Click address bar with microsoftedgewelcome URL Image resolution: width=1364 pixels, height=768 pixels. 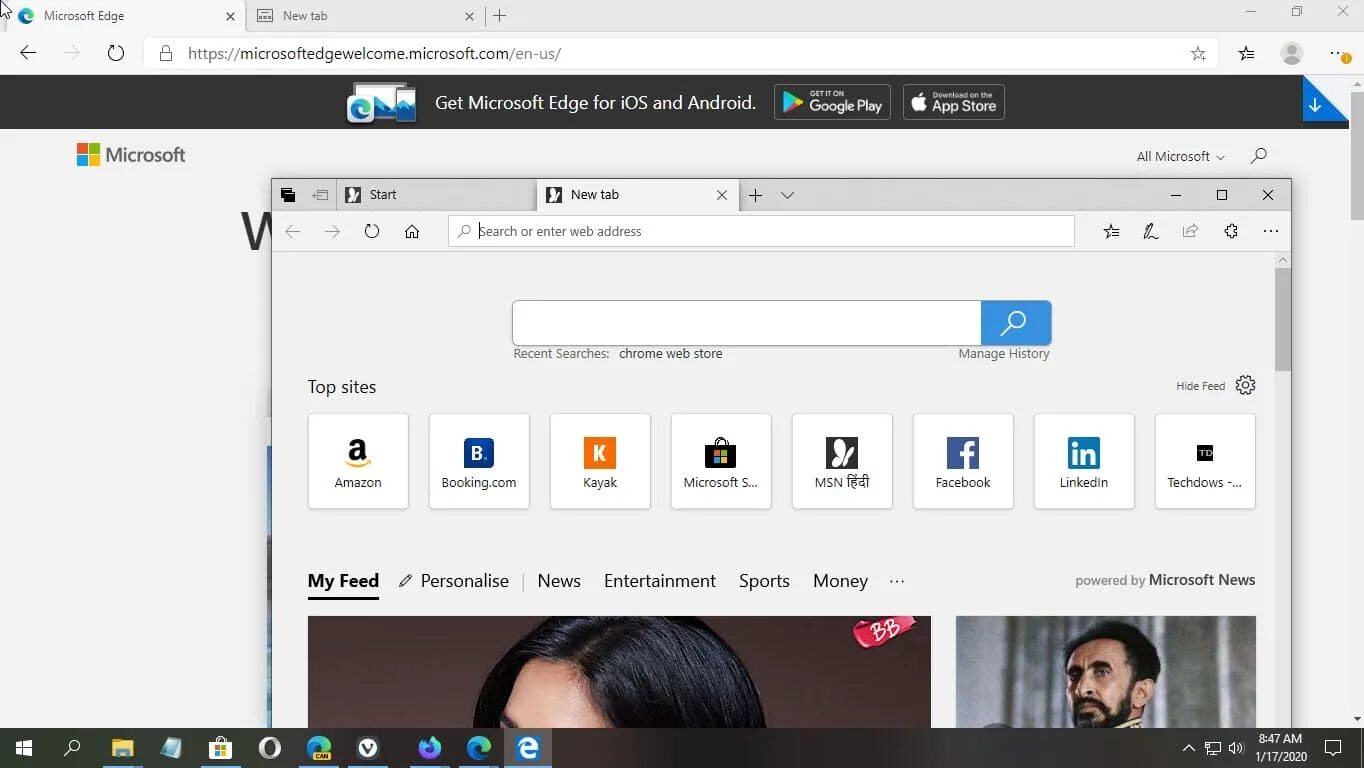click(x=680, y=54)
